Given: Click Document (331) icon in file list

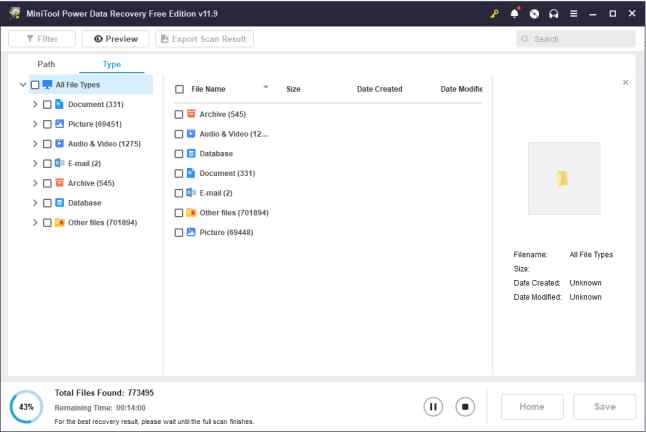Looking at the screenshot, I should pyautogui.click(x=191, y=173).
